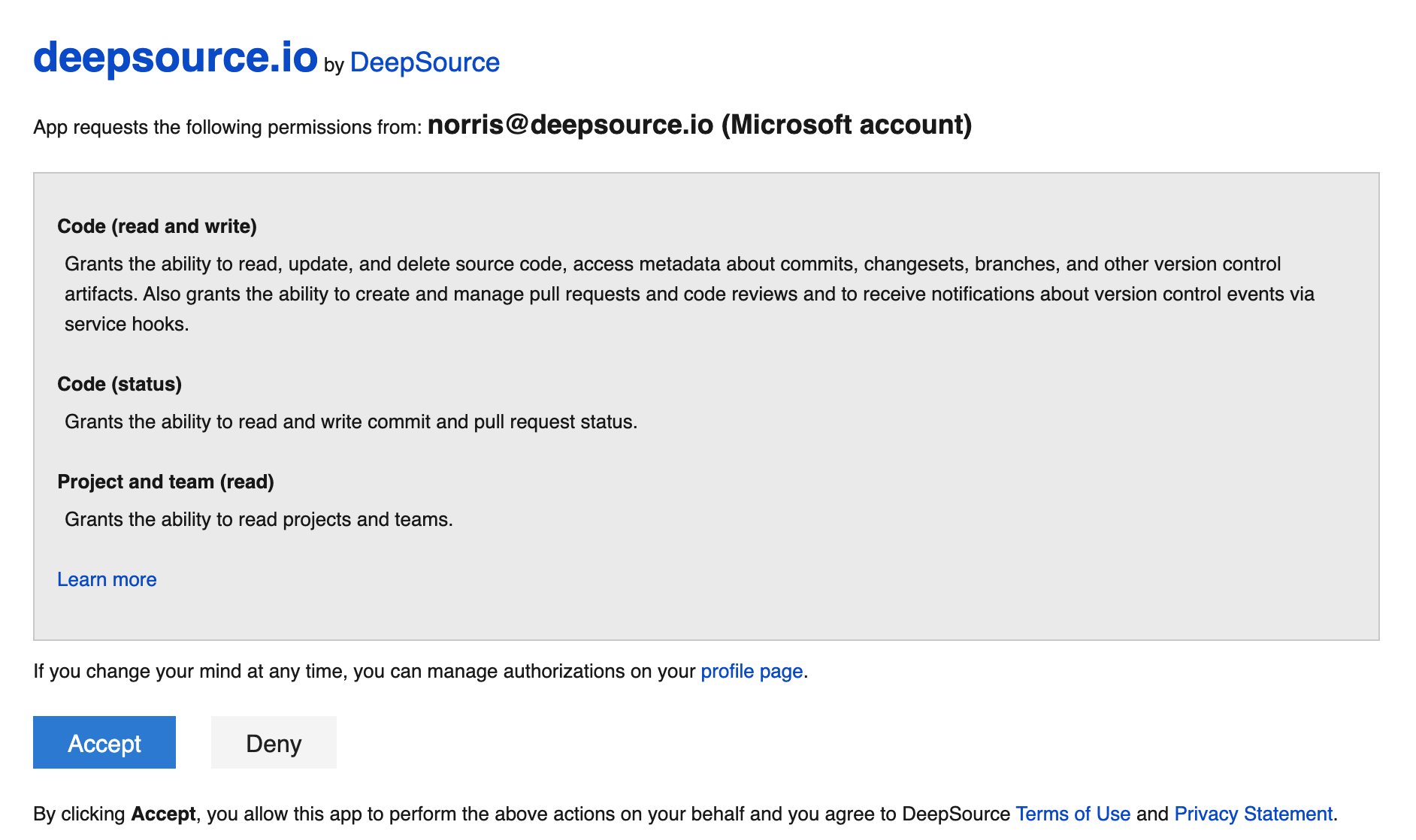This screenshot has width=1416, height=840.
Task: Open the Privacy Statement link
Action: click(1253, 814)
